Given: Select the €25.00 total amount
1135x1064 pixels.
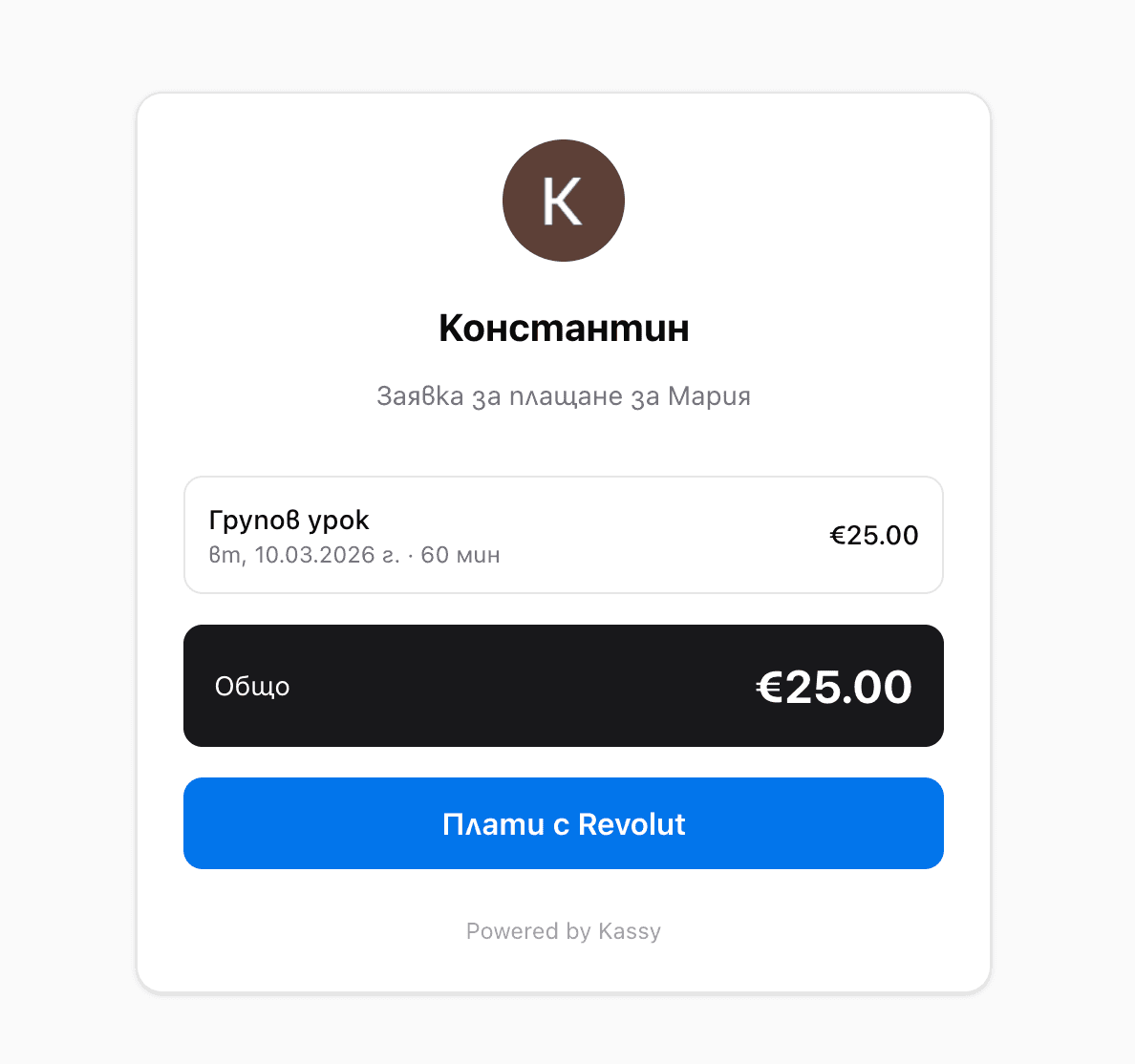Looking at the screenshot, I should tap(834, 686).
